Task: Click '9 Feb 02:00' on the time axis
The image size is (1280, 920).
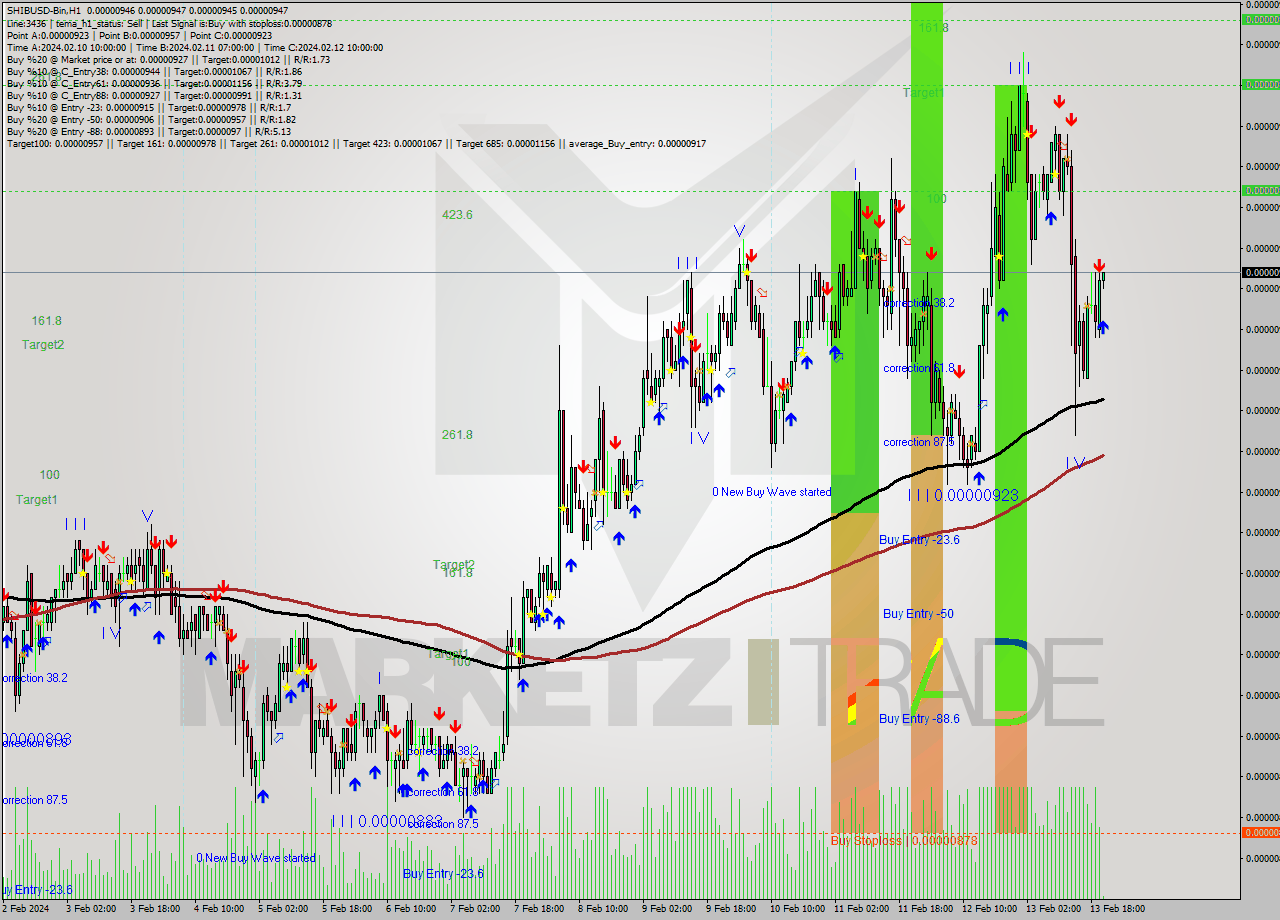Action: click(667, 909)
